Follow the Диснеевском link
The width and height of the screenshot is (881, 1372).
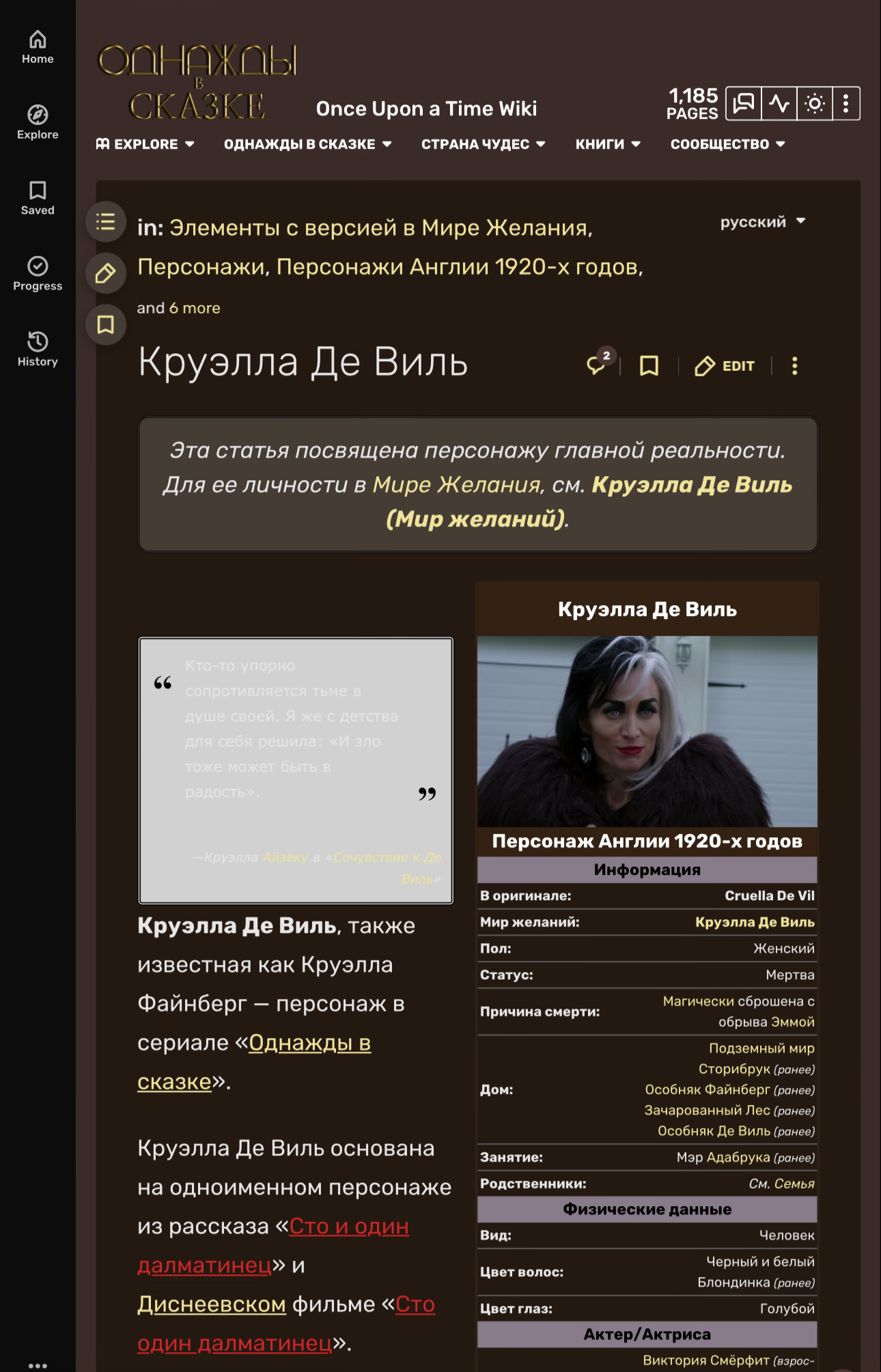[x=212, y=1304]
